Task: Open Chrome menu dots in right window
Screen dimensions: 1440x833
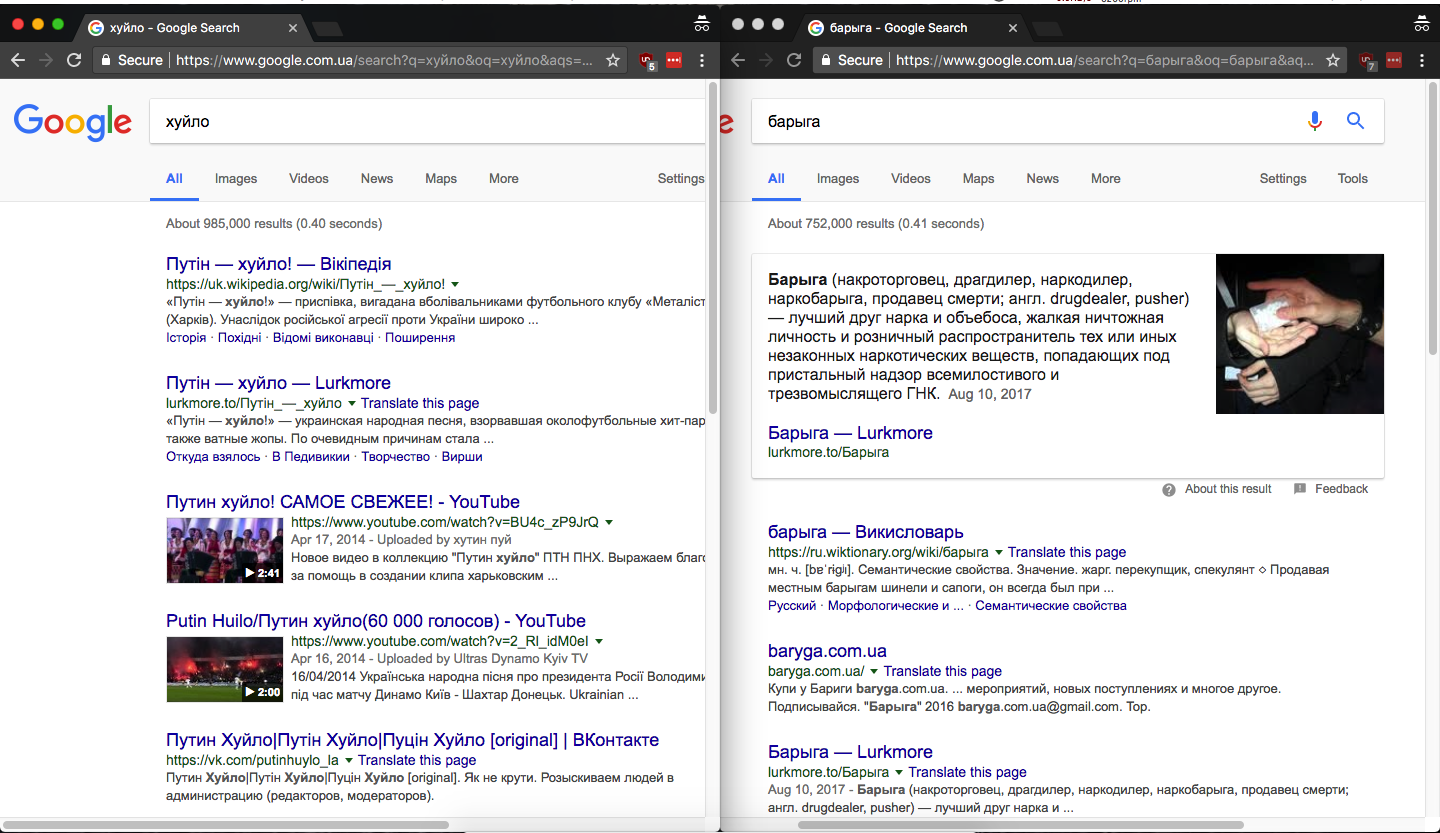Action: [x=1422, y=60]
